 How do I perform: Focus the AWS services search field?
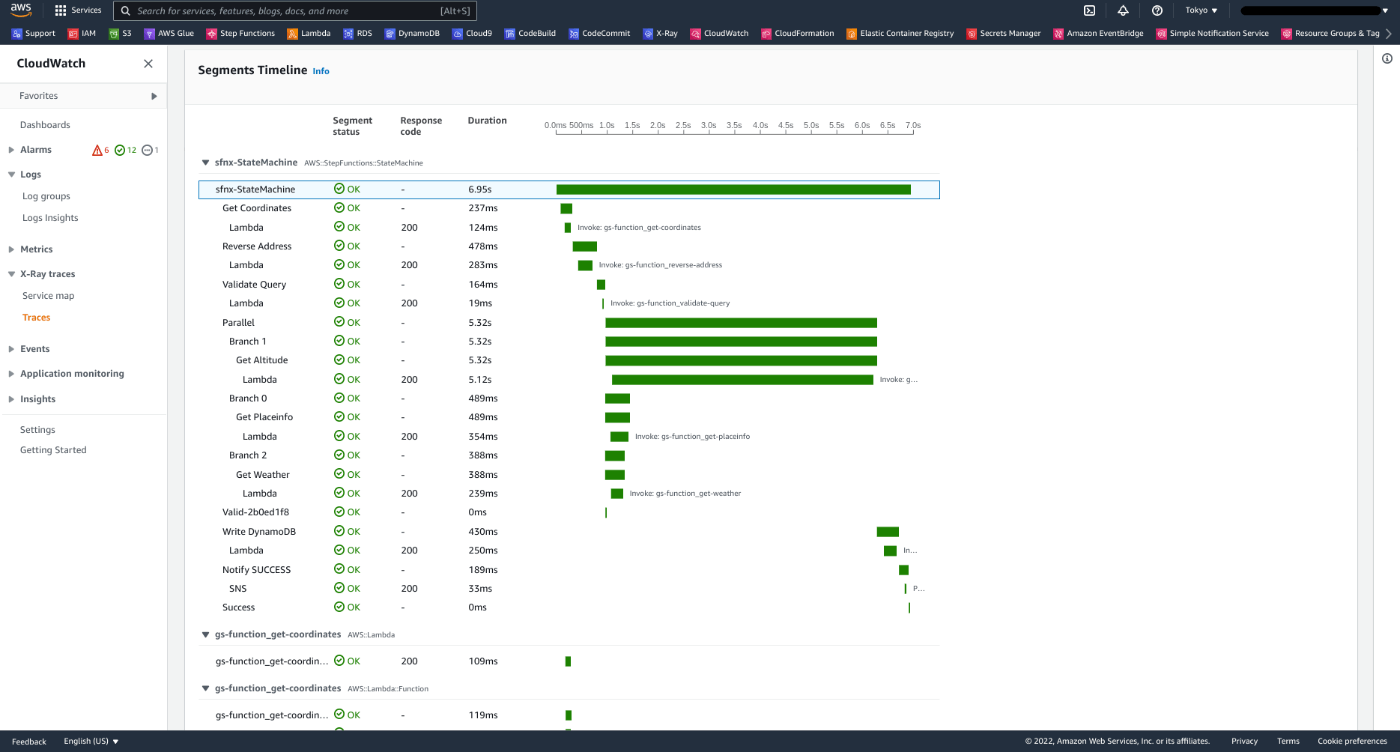(294, 11)
